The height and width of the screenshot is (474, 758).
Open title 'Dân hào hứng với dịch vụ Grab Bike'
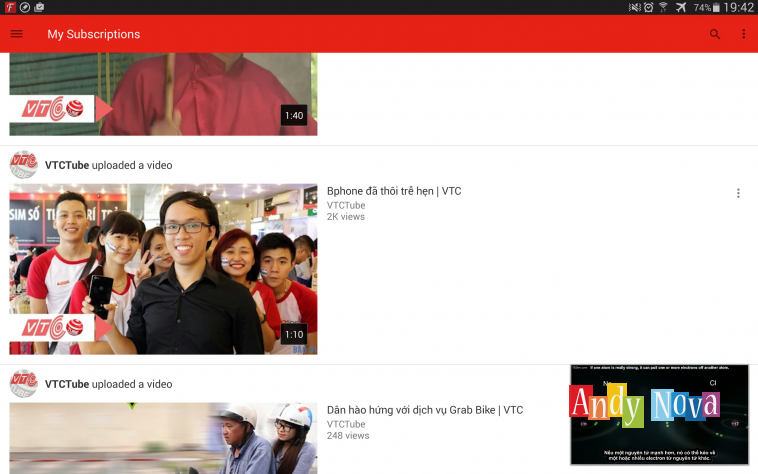click(x=425, y=410)
